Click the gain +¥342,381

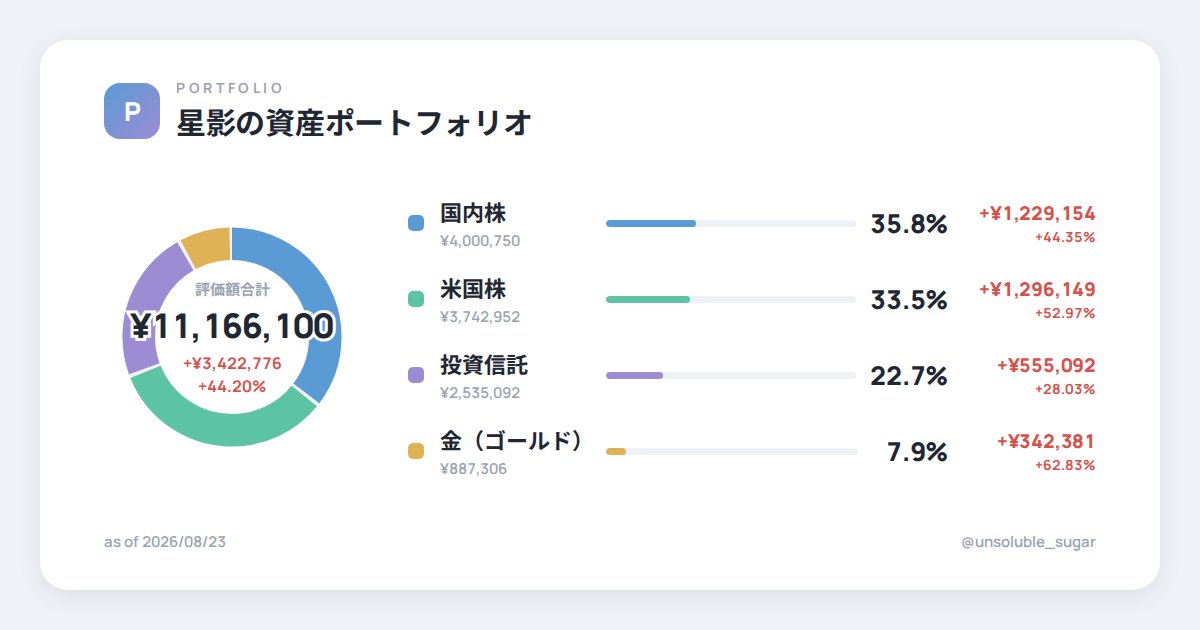tap(1046, 441)
